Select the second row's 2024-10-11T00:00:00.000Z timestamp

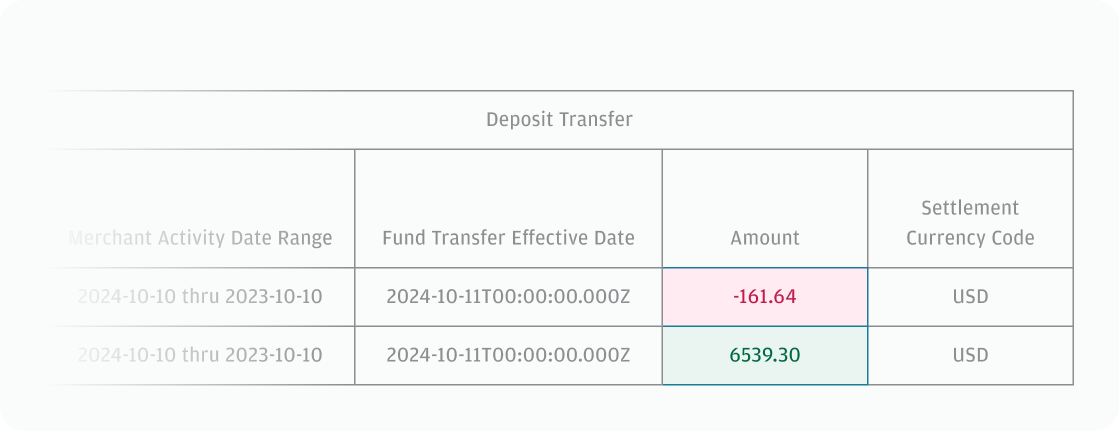click(508, 355)
